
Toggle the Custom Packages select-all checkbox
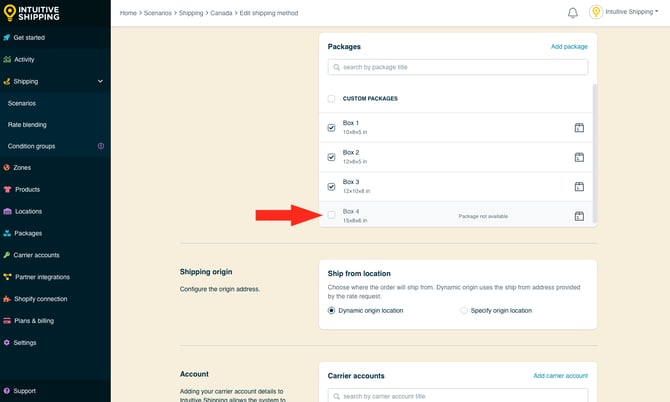click(x=331, y=99)
